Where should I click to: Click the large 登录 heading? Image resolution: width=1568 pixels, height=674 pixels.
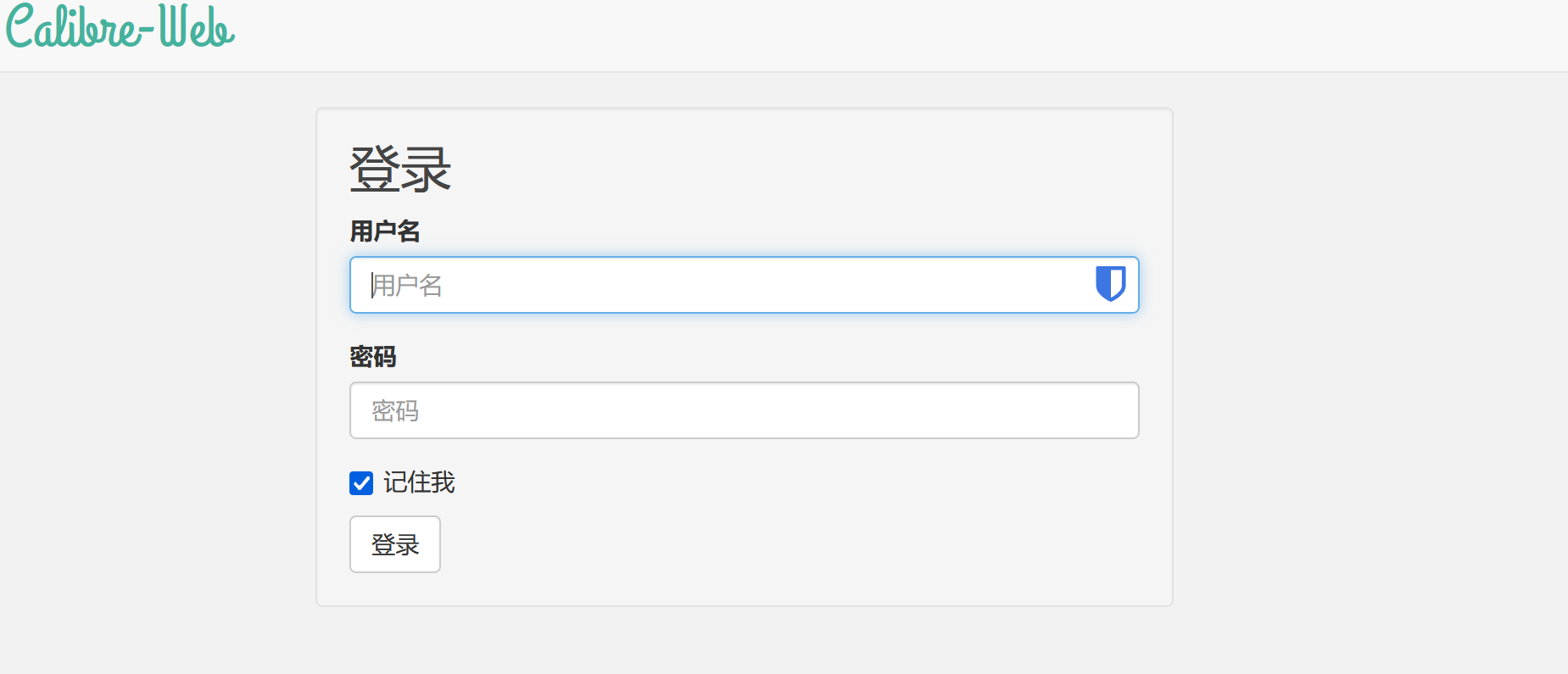[x=400, y=170]
